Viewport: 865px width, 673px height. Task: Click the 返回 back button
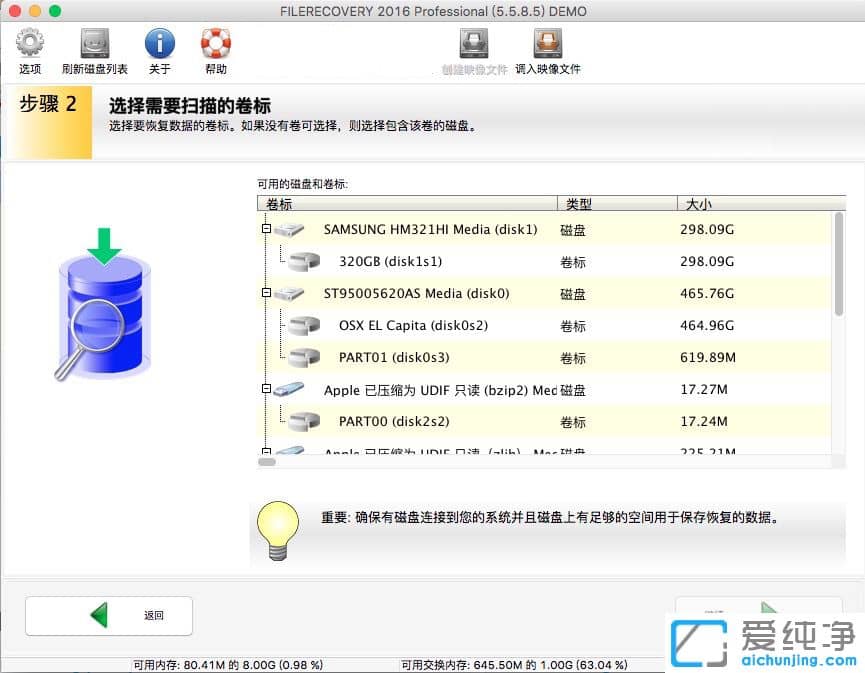(x=108, y=616)
